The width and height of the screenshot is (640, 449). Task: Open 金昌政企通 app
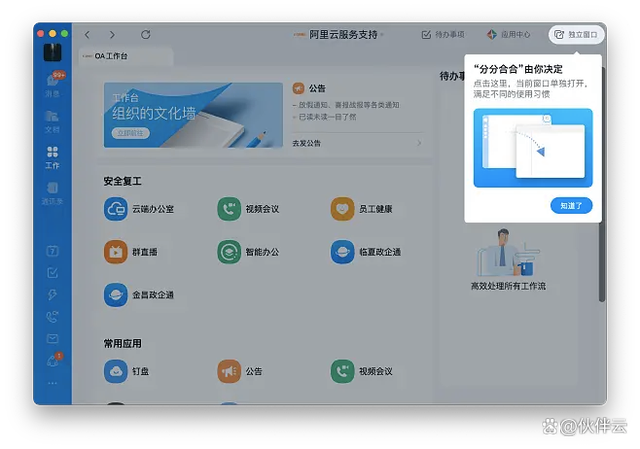(139, 295)
